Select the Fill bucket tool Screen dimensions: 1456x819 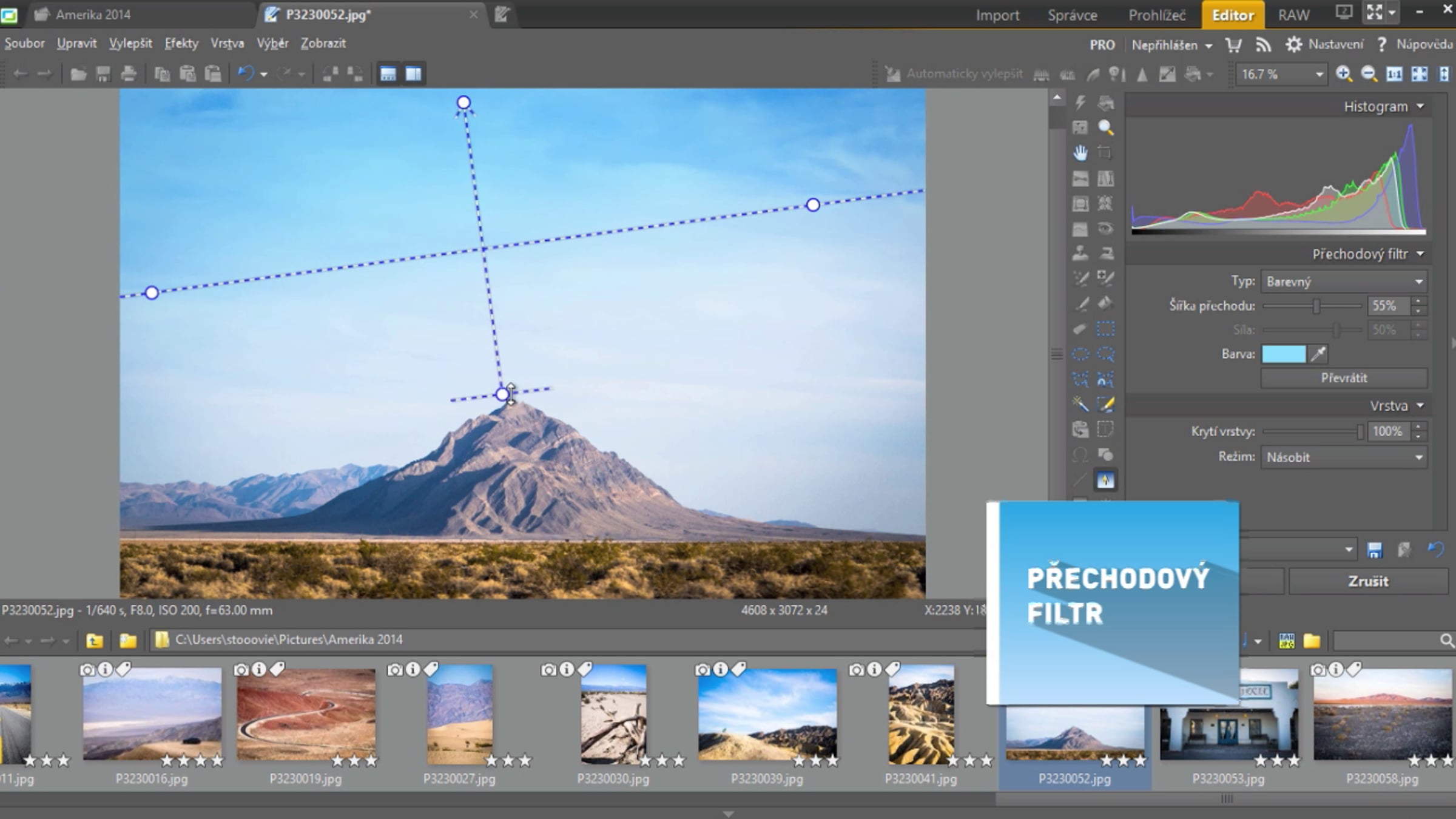click(1105, 303)
